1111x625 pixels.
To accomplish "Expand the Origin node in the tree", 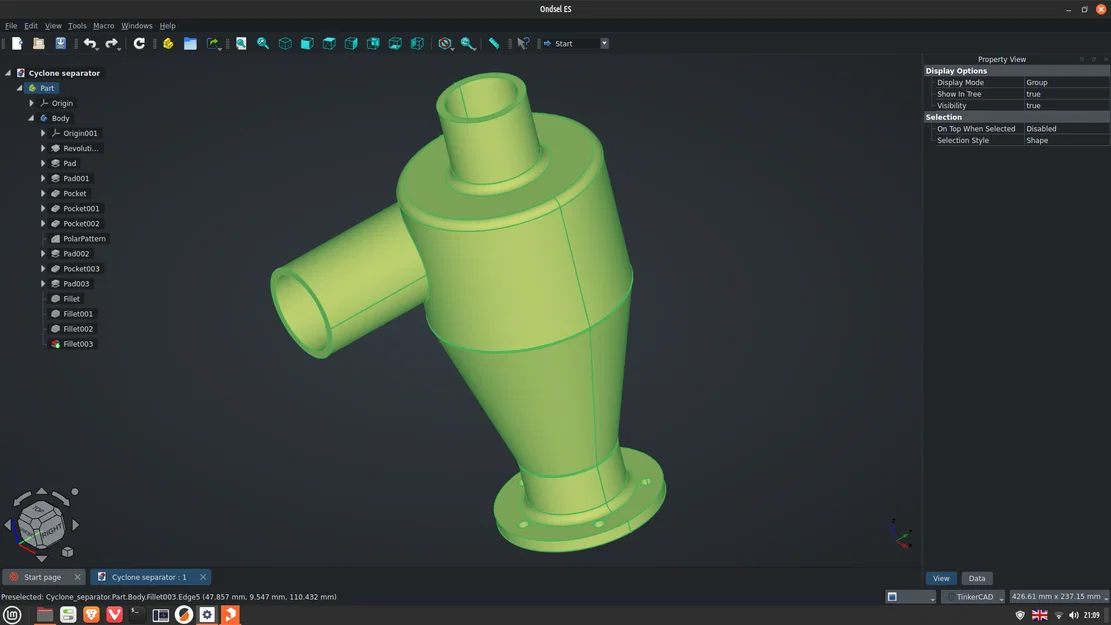I will coord(31,103).
